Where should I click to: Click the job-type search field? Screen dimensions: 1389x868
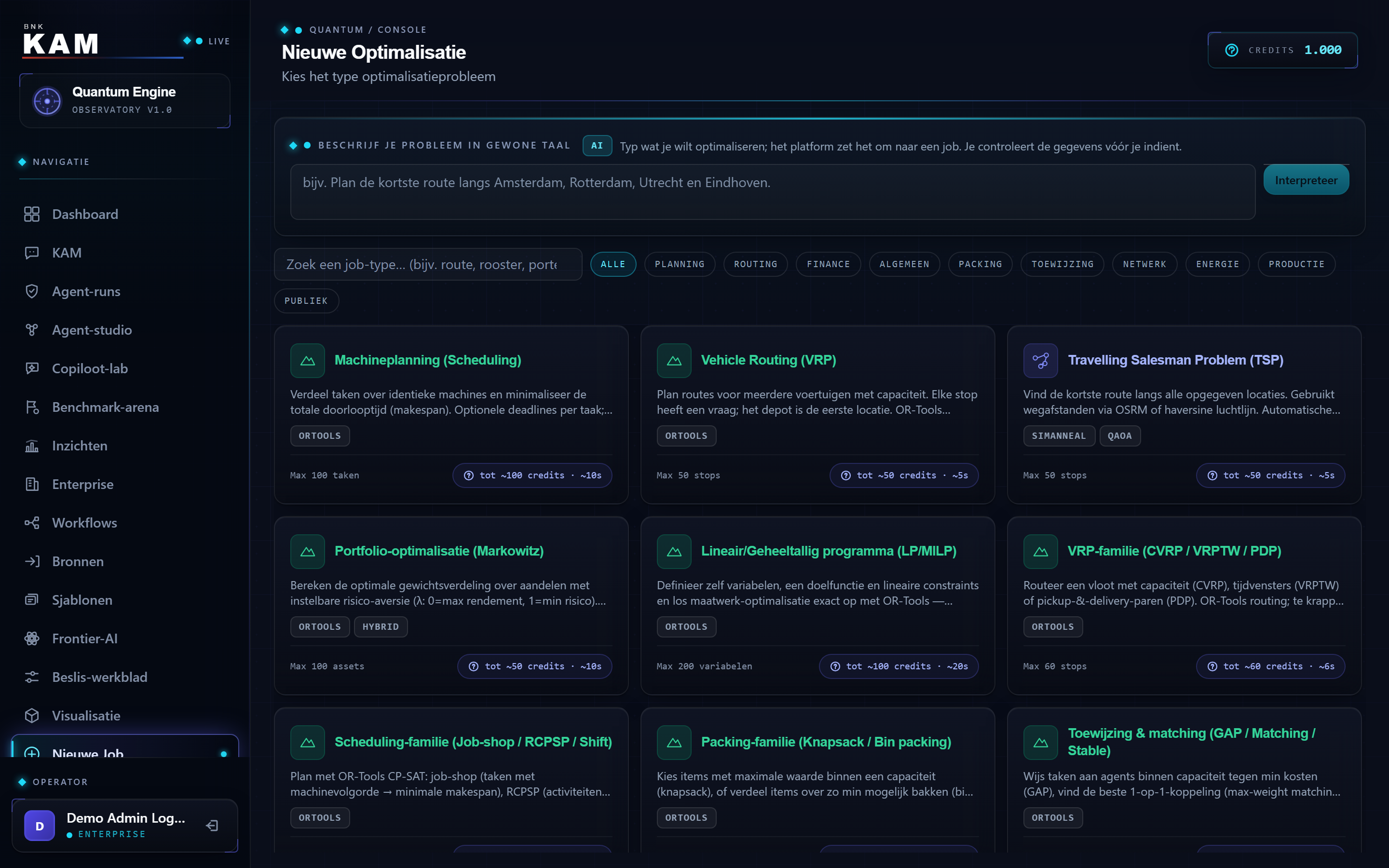[428, 264]
